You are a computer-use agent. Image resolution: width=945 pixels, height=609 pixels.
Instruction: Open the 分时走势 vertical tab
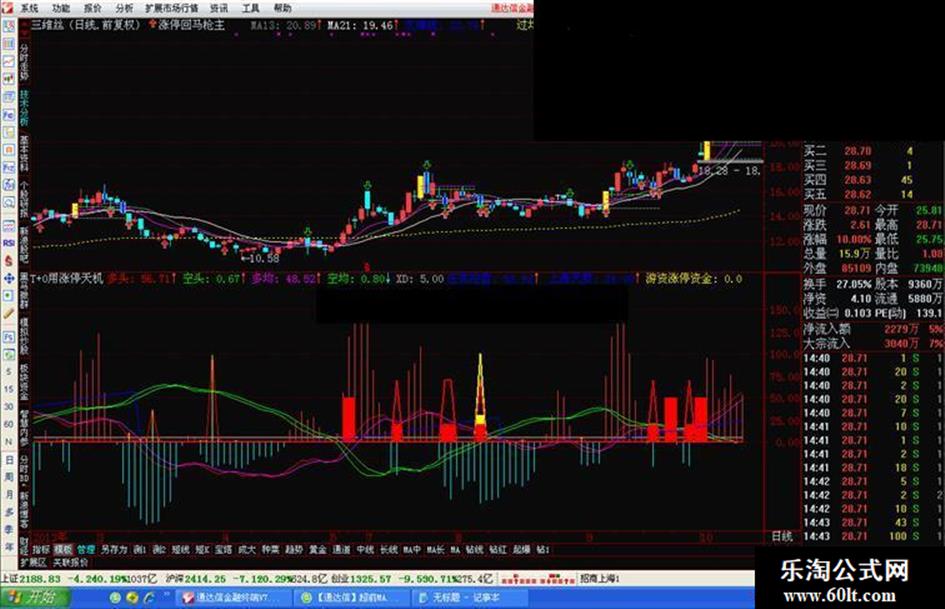click(24, 62)
